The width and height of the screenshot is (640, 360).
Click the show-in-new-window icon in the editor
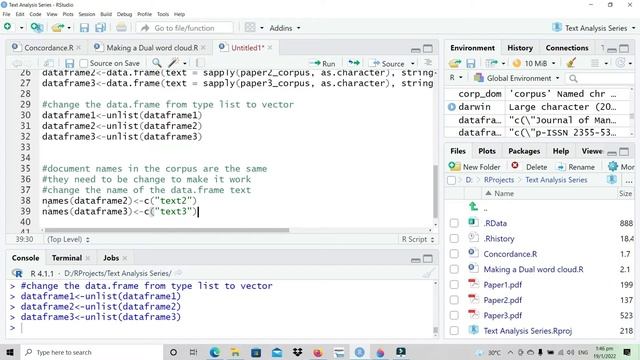pos(49,63)
